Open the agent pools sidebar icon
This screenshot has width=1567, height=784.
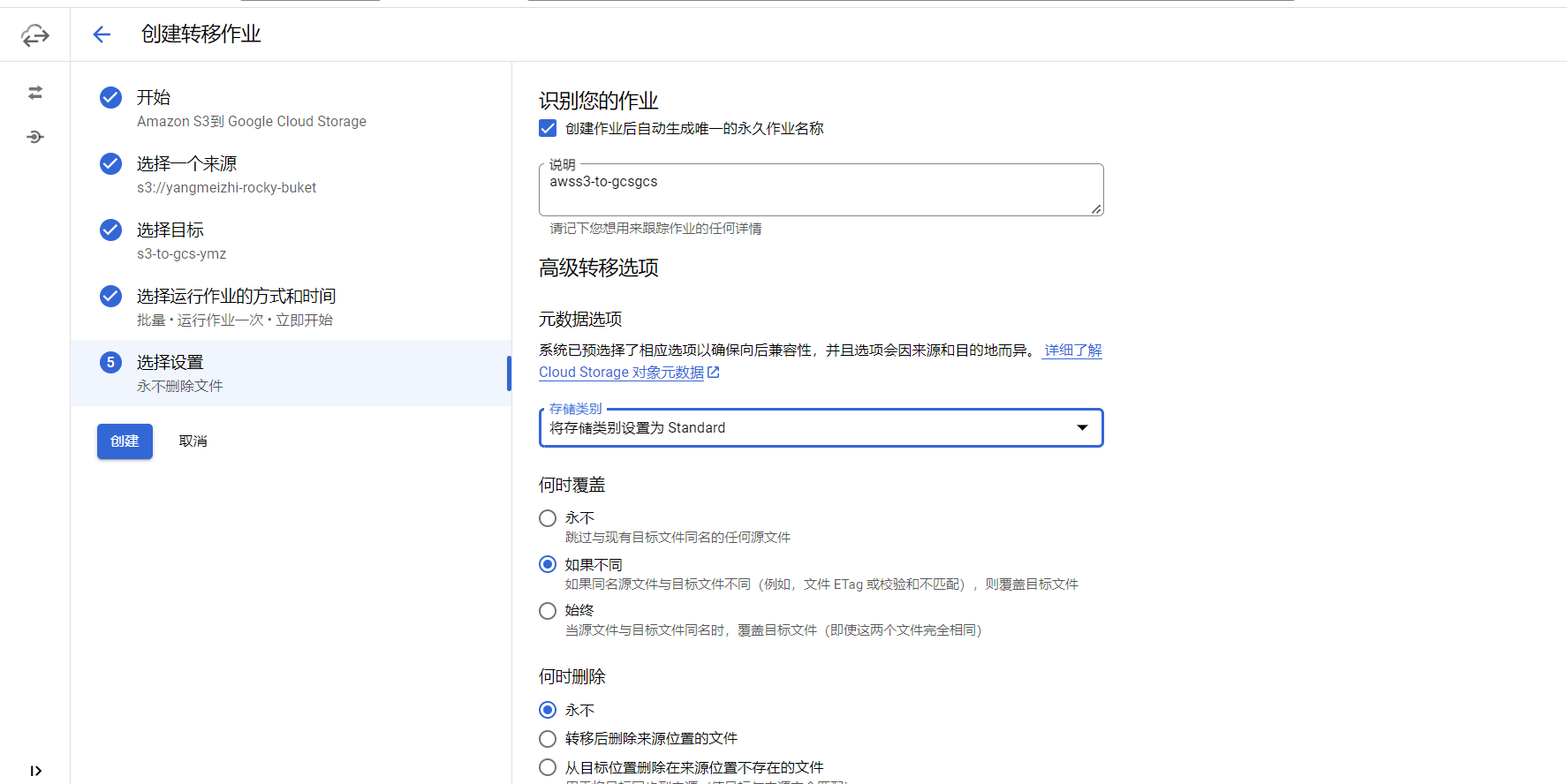click(x=35, y=137)
